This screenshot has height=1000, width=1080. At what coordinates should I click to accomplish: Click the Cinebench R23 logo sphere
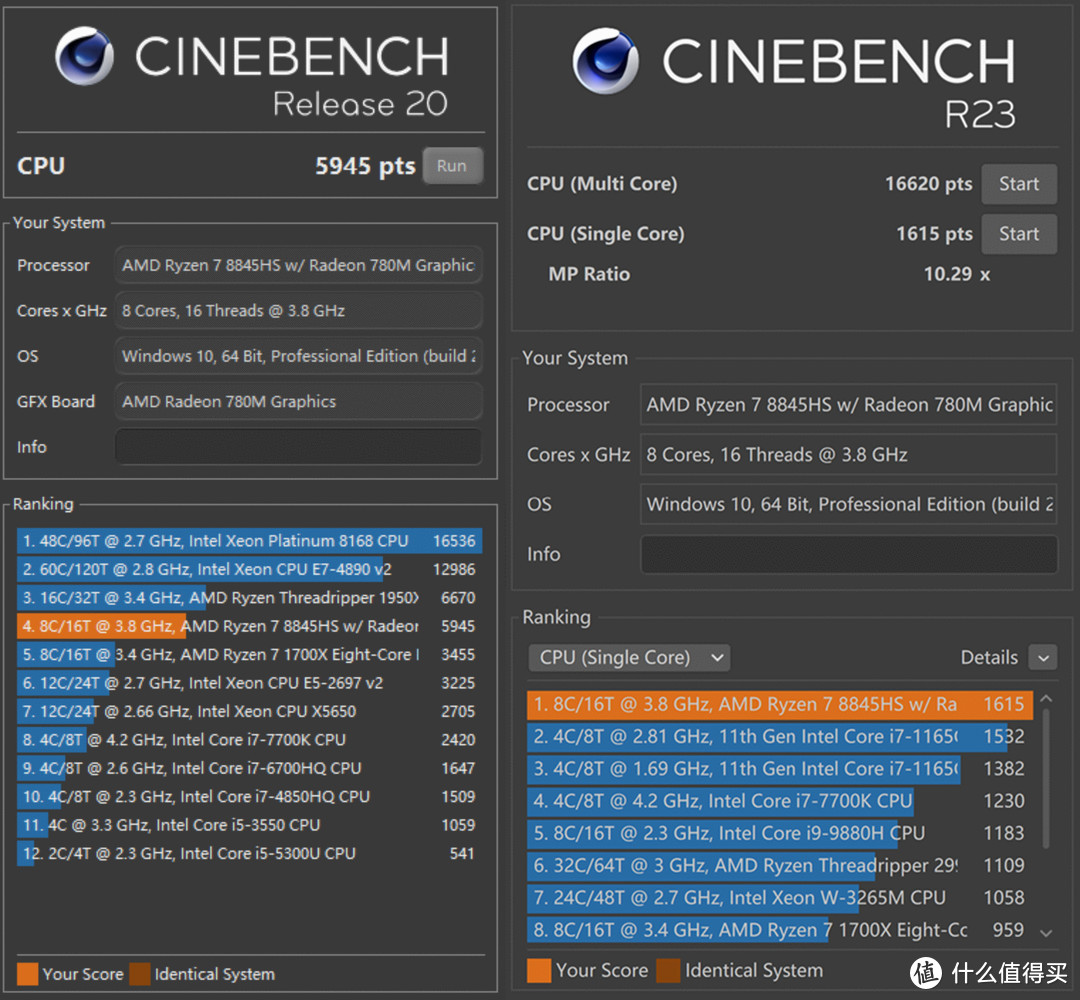point(605,61)
